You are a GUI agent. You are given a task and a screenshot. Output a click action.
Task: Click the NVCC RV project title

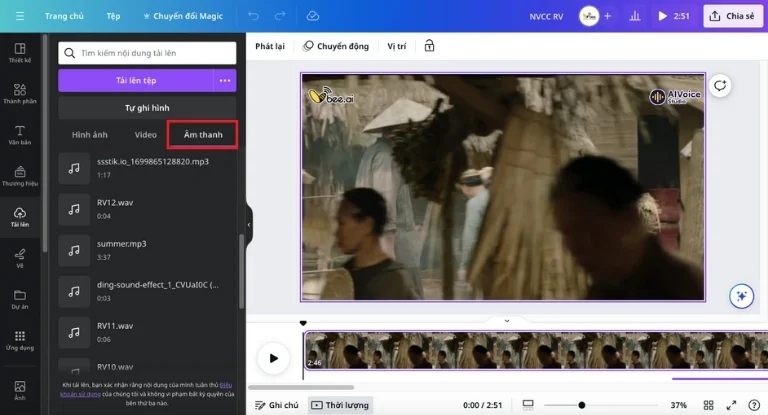(546, 16)
